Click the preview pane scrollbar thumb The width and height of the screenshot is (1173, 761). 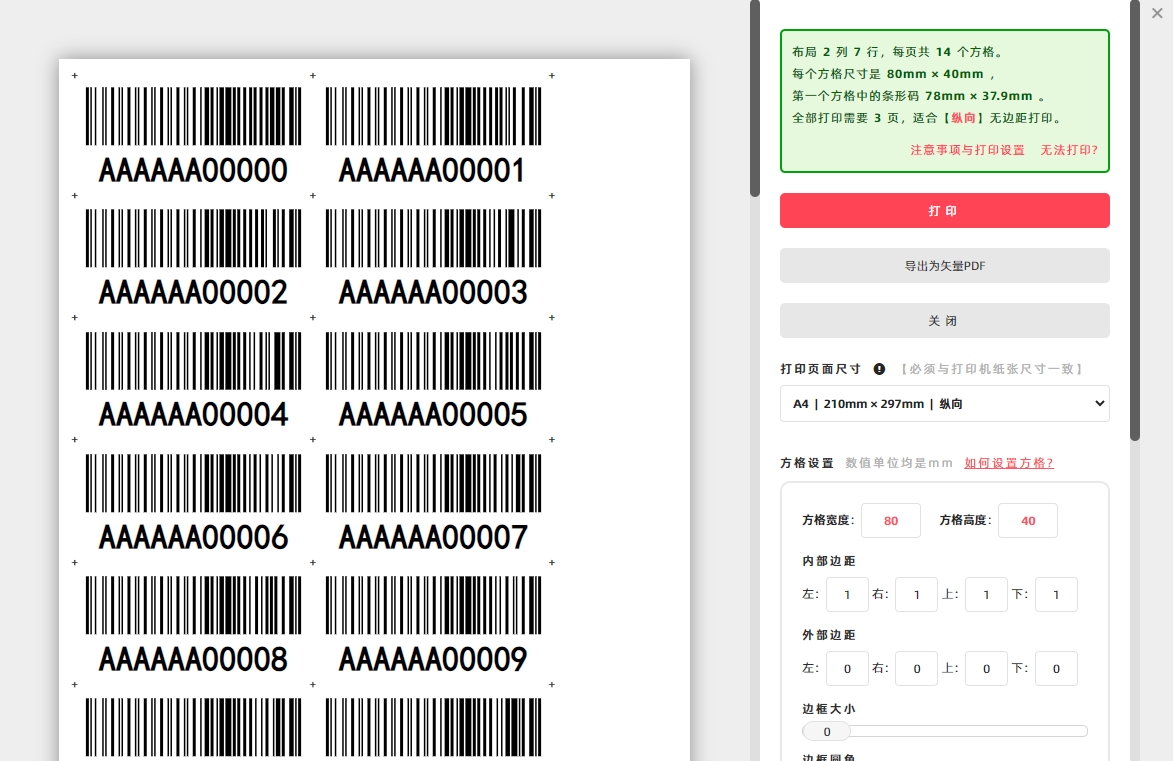click(x=755, y=98)
